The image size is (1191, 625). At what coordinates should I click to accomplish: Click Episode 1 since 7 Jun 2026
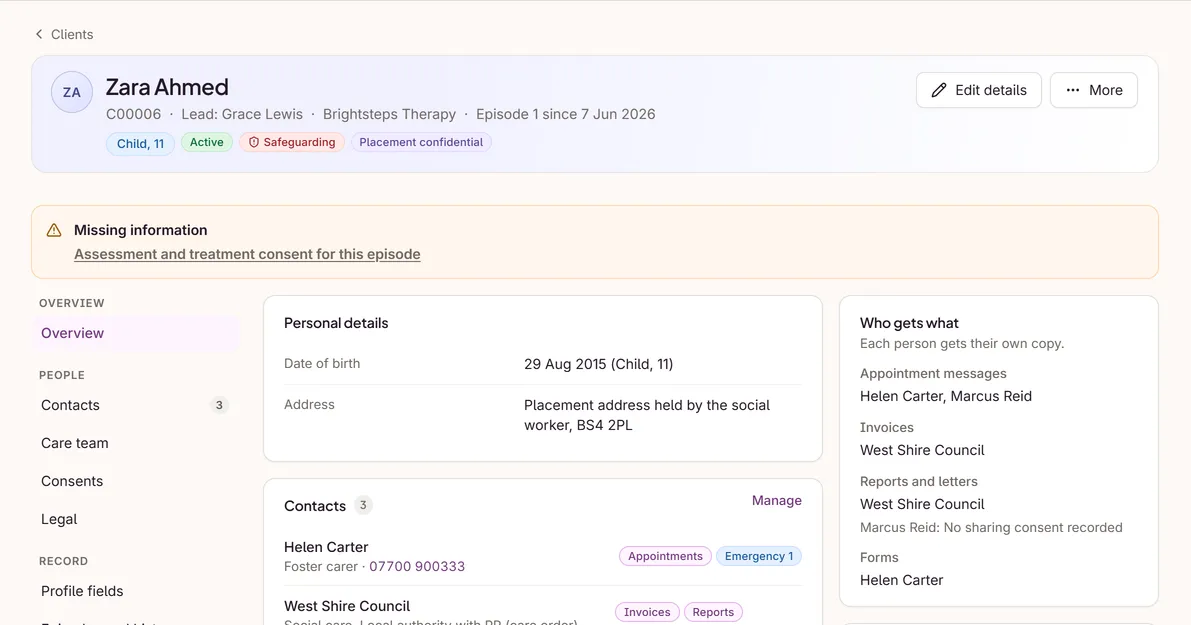pyautogui.click(x=566, y=114)
